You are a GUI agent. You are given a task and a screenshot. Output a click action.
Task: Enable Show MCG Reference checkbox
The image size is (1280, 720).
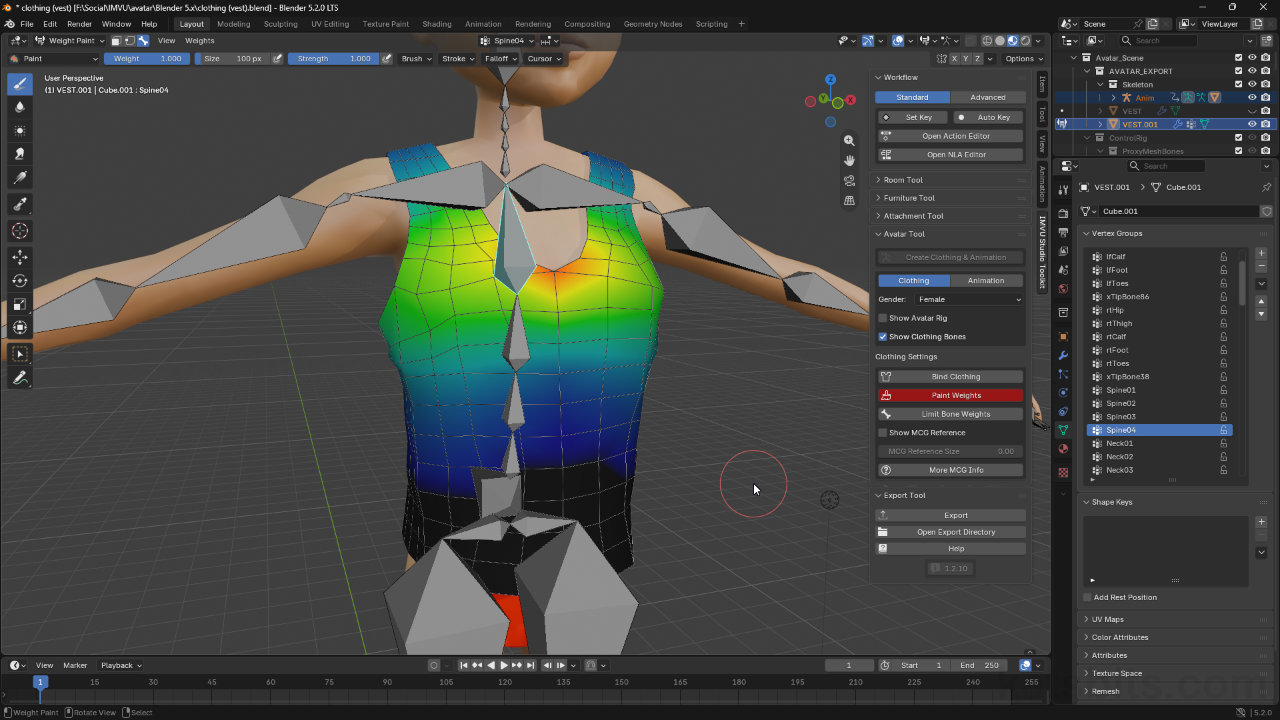point(882,433)
